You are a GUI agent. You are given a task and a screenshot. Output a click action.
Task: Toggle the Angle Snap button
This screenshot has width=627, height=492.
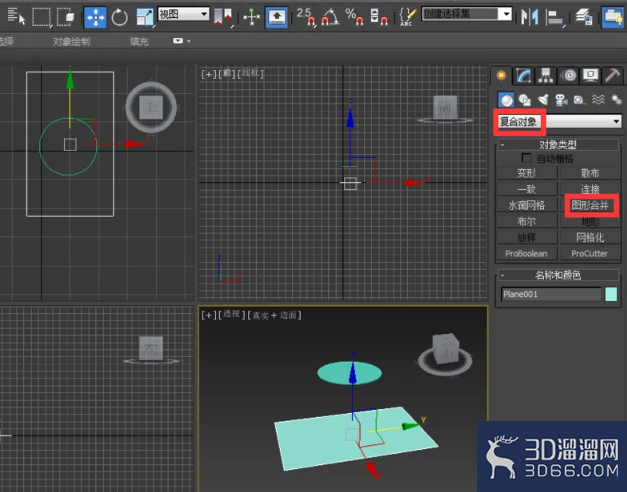330,17
